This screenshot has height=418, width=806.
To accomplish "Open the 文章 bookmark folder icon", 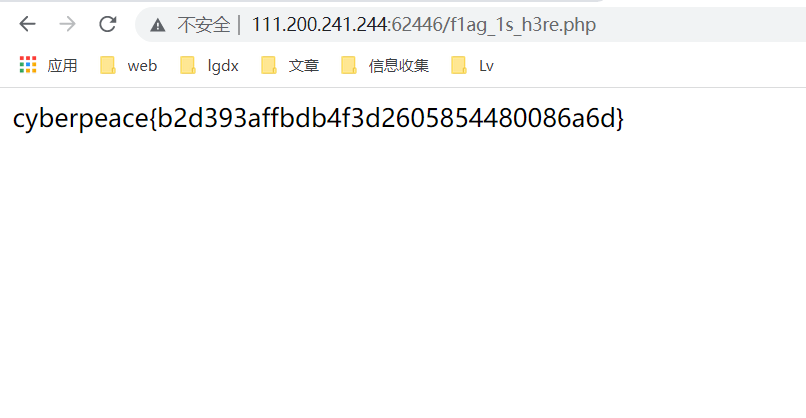I will 269,65.
